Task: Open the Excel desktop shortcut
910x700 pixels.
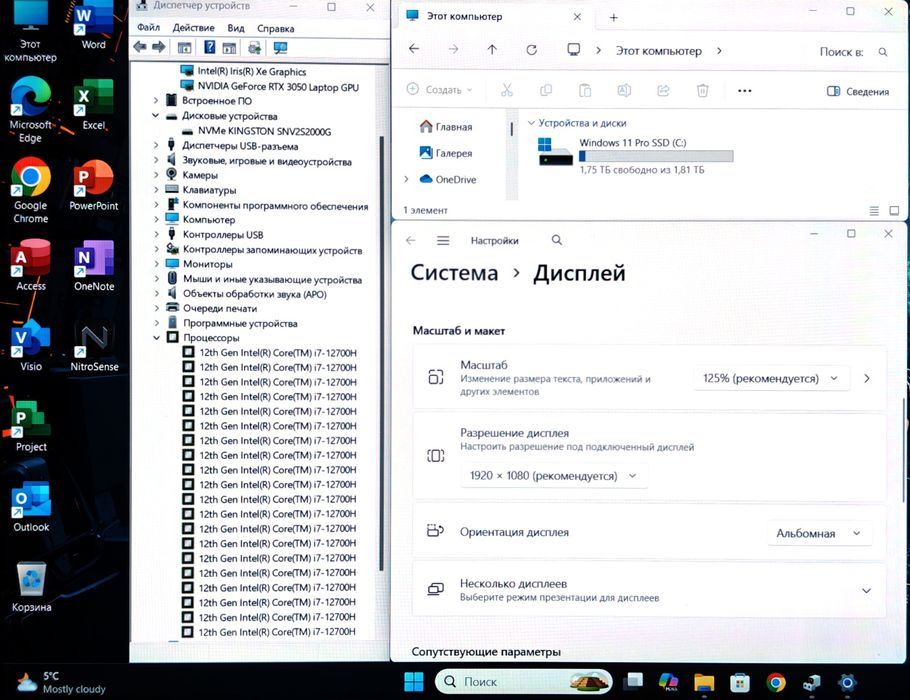Action: pyautogui.click(x=93, y=104)
